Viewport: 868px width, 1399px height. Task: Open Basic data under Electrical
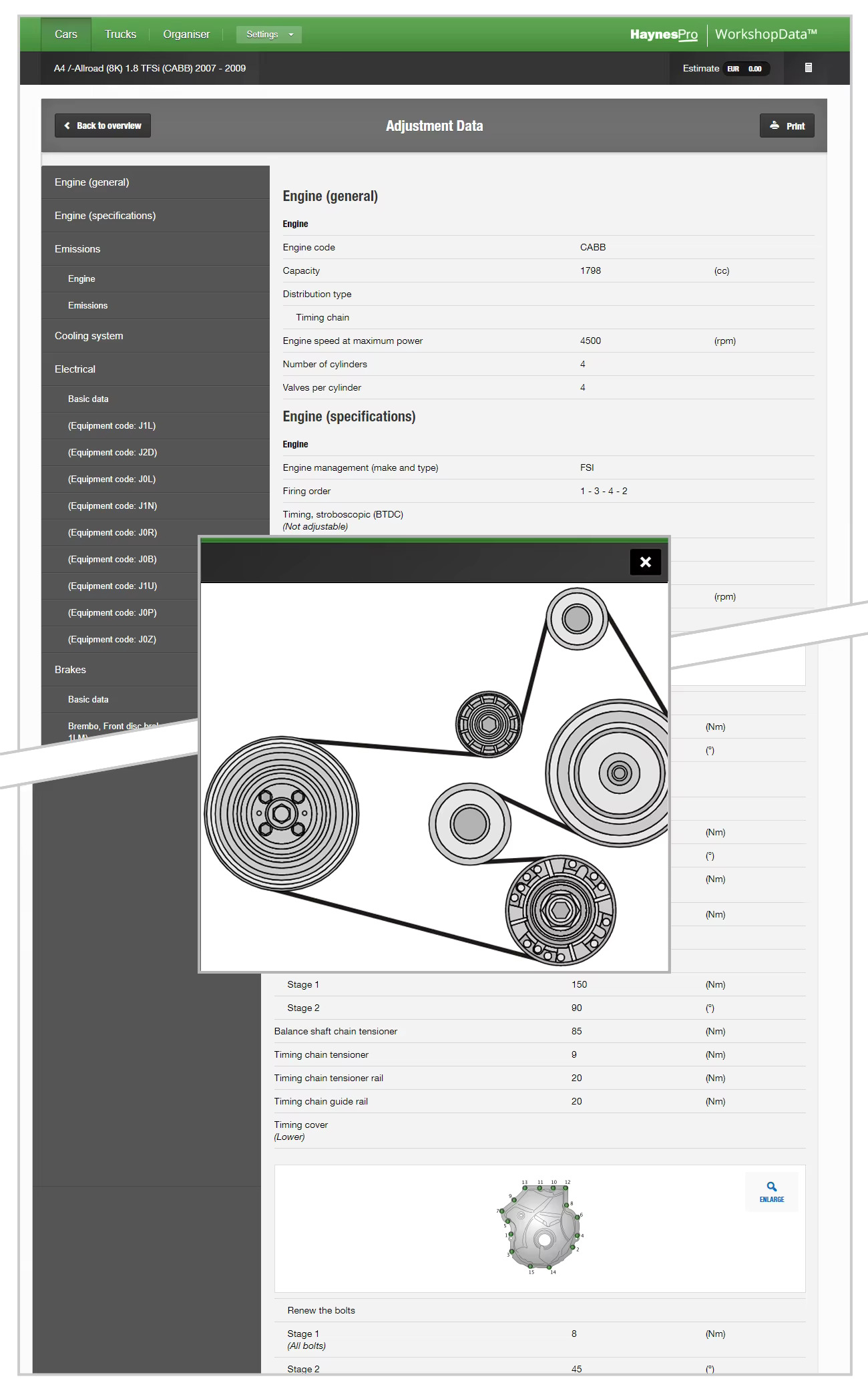point(156,399)
